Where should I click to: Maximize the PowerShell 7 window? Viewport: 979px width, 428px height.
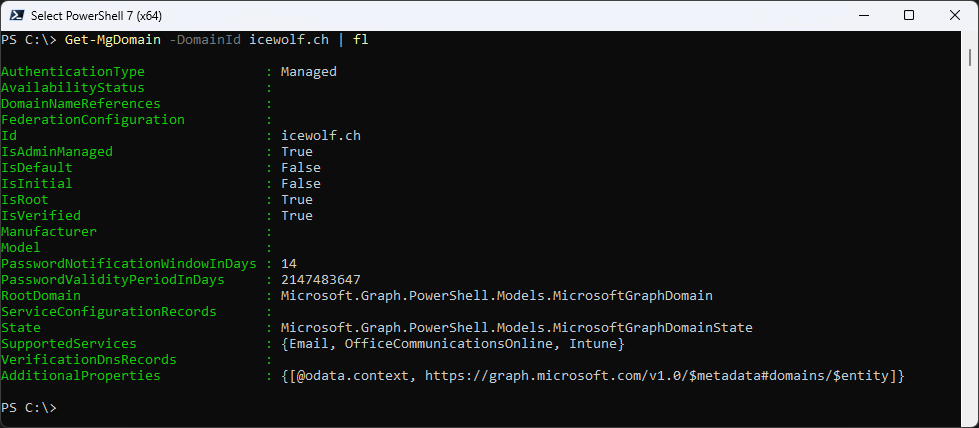(x=909, y=15)
